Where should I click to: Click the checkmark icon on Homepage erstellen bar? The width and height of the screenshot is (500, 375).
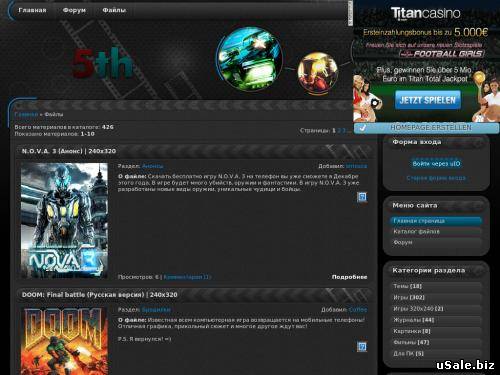click(363, 128)
